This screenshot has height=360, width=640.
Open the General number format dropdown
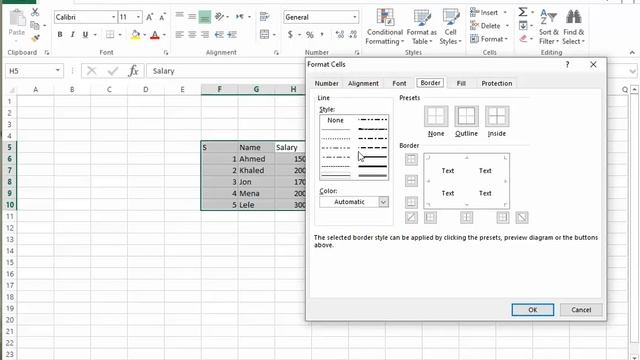(x=355, y=17)
